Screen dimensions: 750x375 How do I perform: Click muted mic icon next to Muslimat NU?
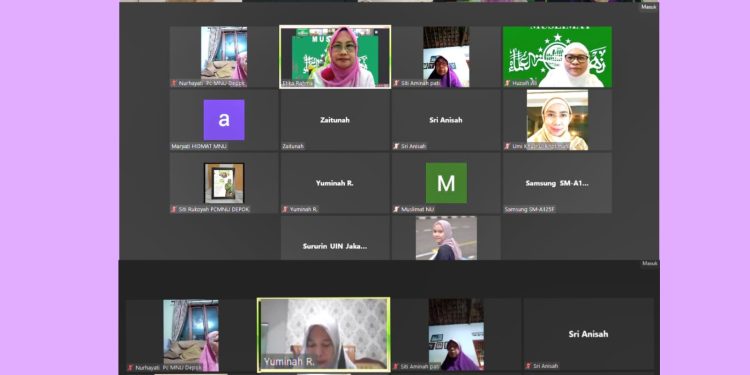[396, 210]
